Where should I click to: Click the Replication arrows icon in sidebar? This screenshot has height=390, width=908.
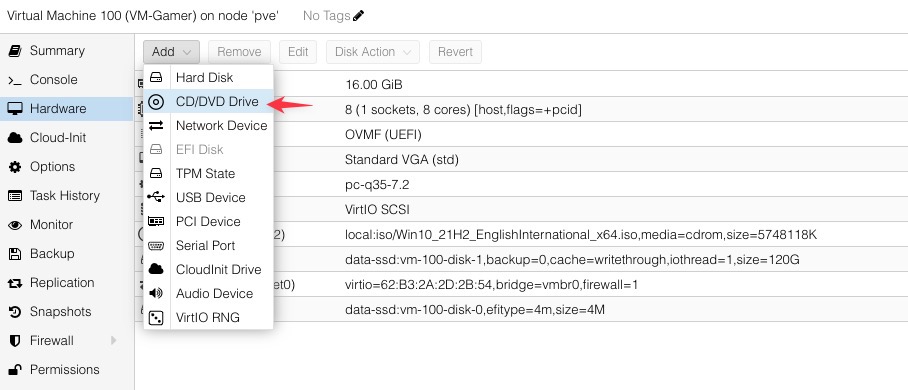14,283
